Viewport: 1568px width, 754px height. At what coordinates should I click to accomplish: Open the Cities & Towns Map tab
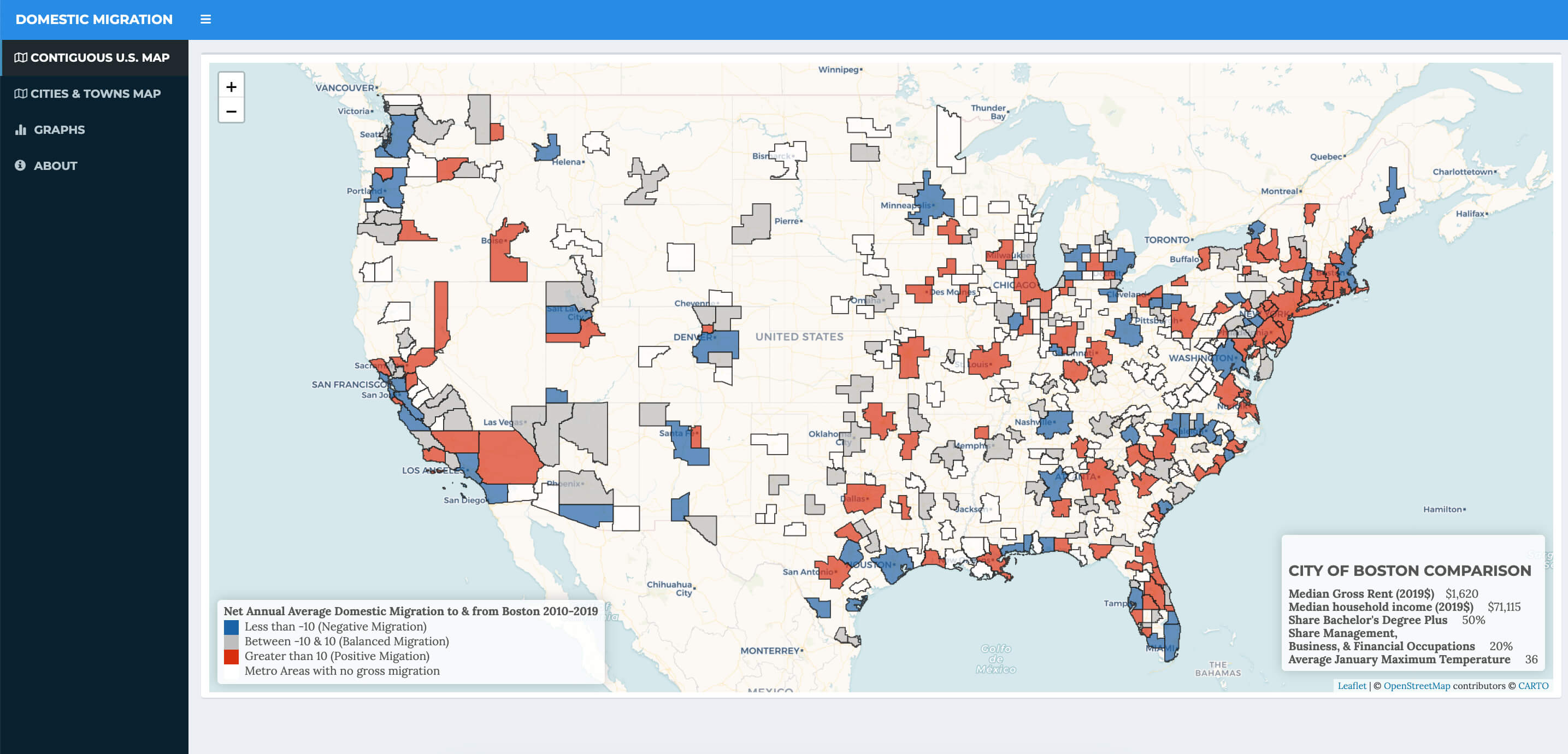click(96, 94)
